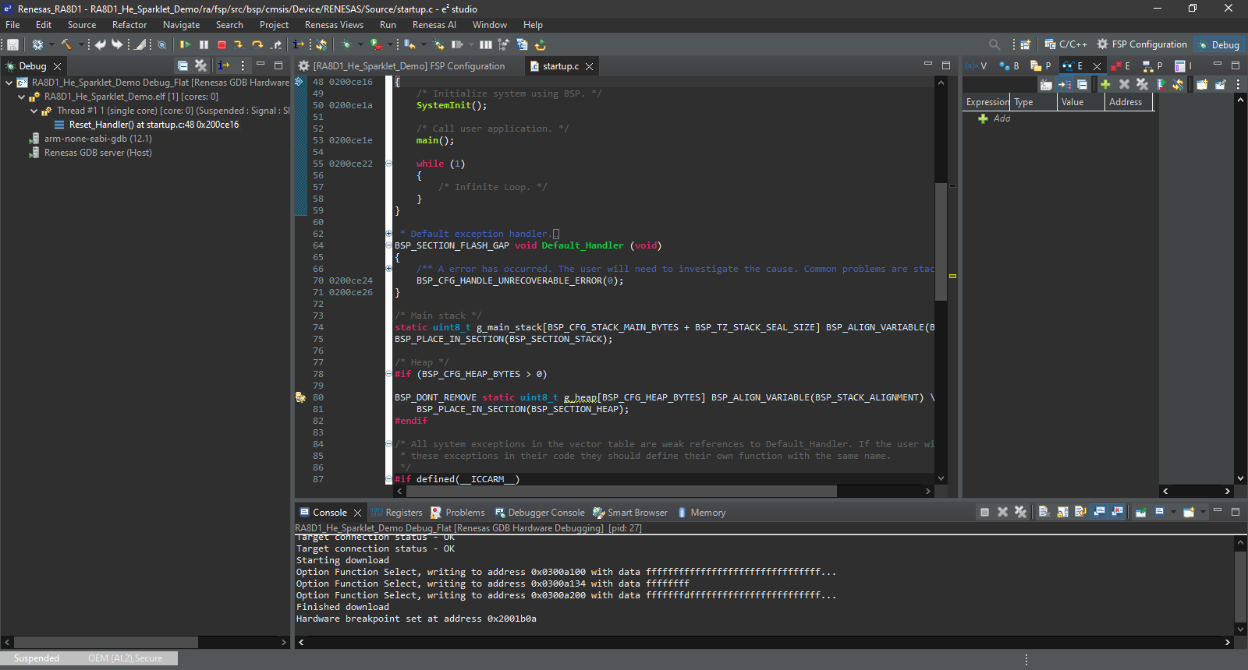This screenshot has height=670, width=1248.
Task: Toggle Show Type Names in Expressions toolbar
Action: coord(1046,85)
